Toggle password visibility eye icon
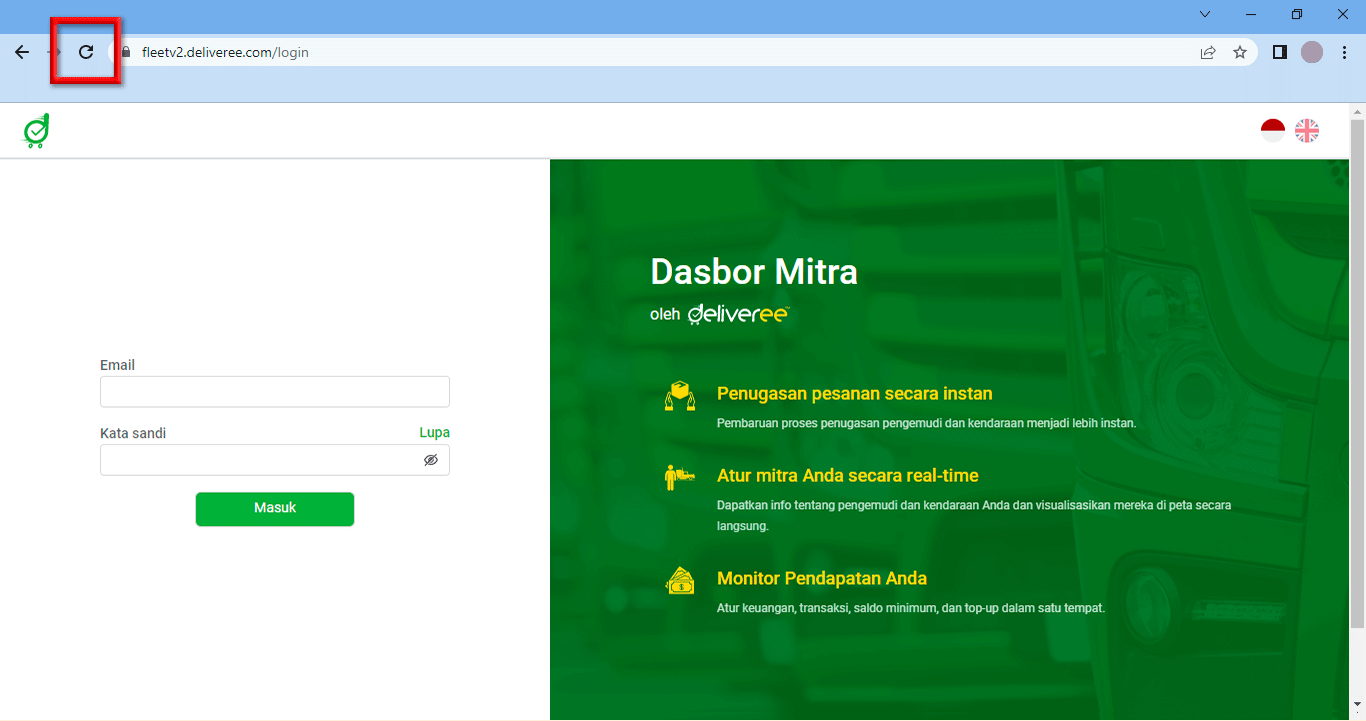The image size is (1366, 721). click(x=431, y=460)
